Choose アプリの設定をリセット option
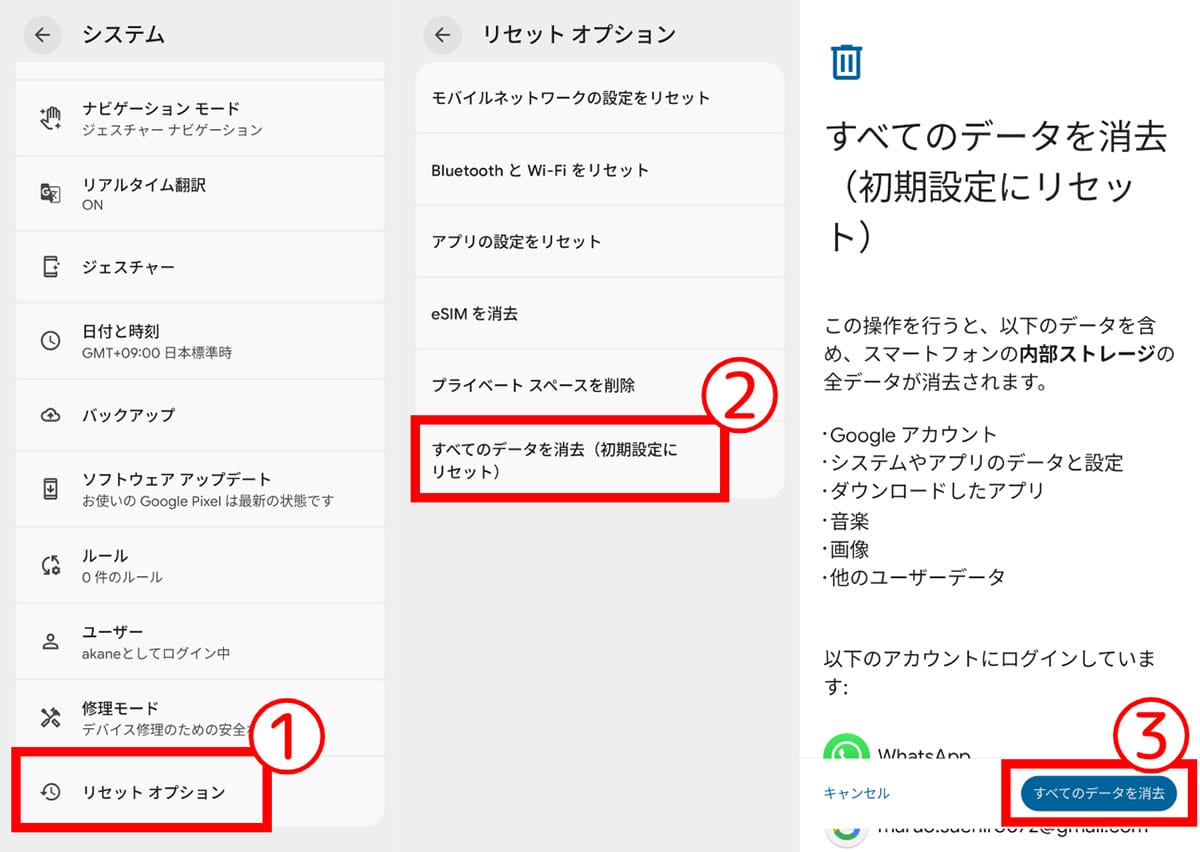The width and height of the screenshot is (1200, 852). click(x=516, y=242)
